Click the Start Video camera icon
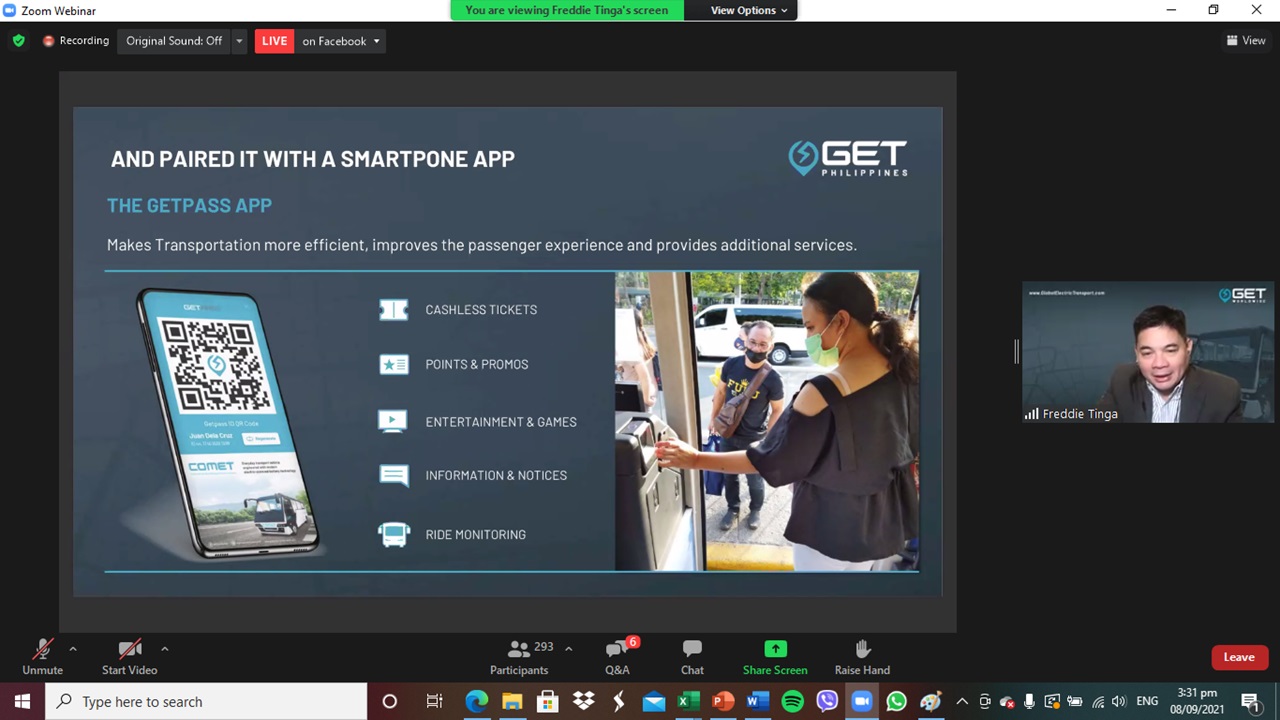Image resolution: width=1280 pixels, height=720 pixels. [x=129, y=650]
